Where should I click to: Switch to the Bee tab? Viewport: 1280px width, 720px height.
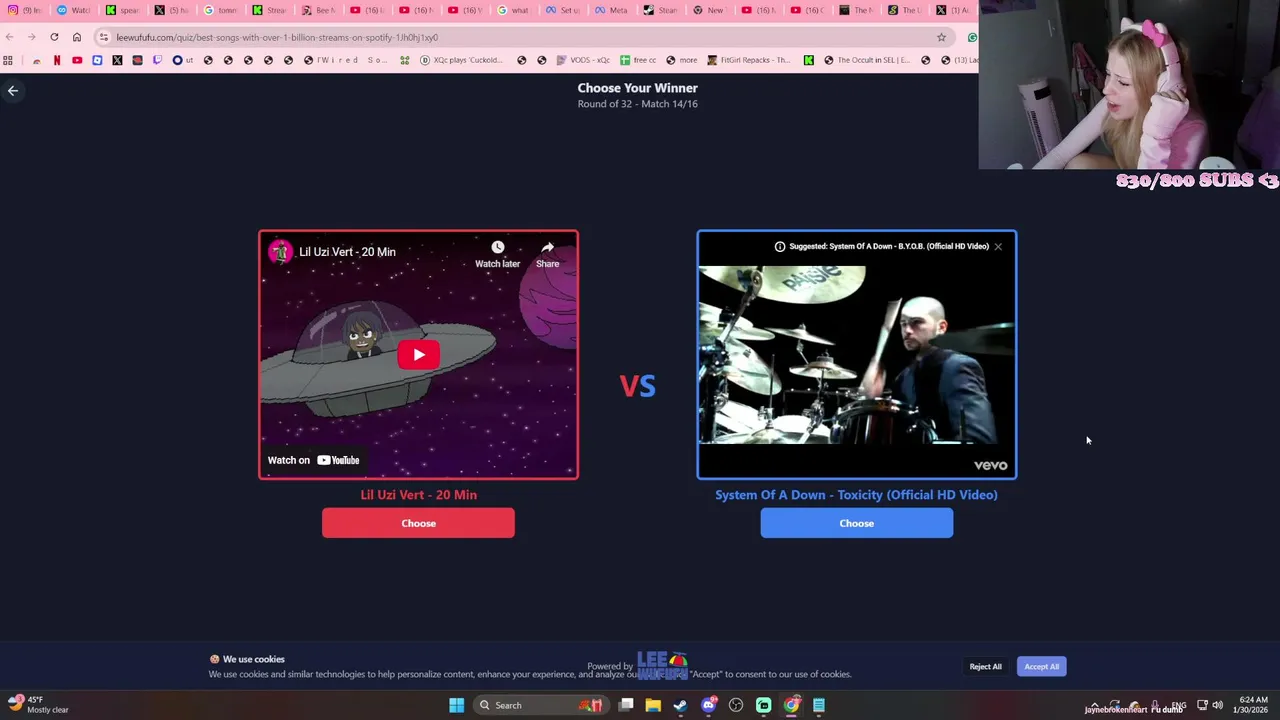tap(318, 10)
